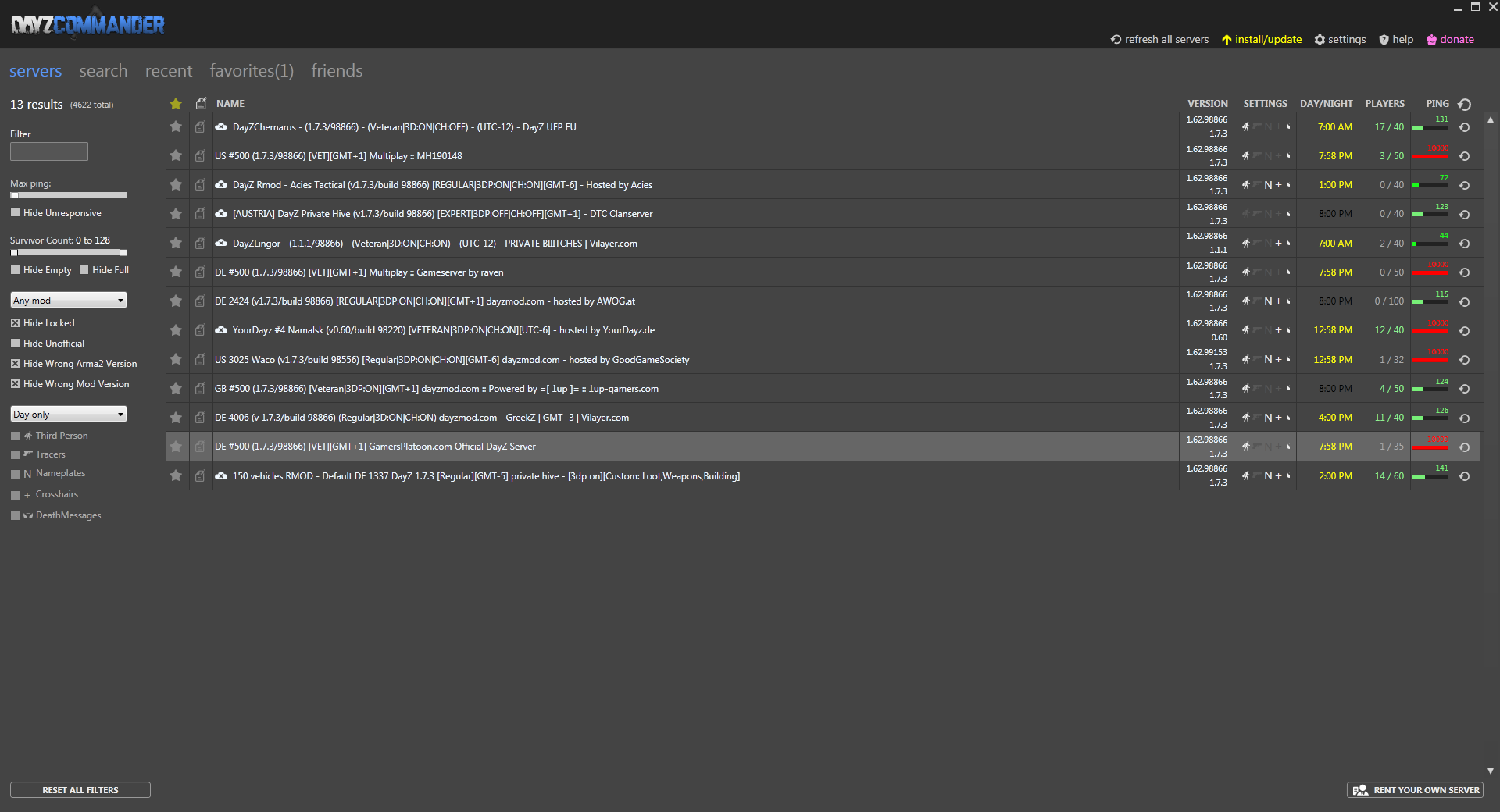Refresh the DayZ Rmod Acies Tactical server

point(1465,185)
